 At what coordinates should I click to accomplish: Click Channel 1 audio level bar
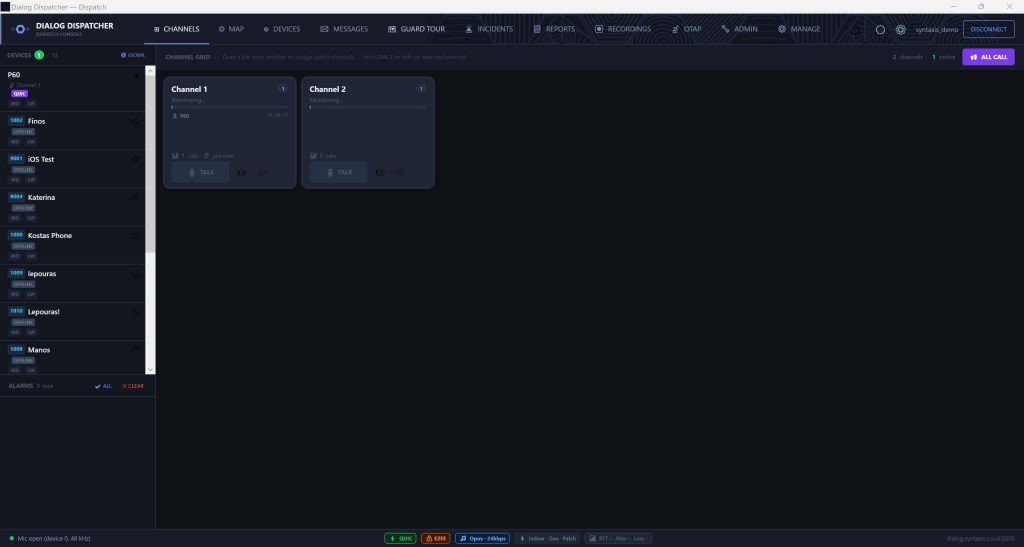pos(229,107)
